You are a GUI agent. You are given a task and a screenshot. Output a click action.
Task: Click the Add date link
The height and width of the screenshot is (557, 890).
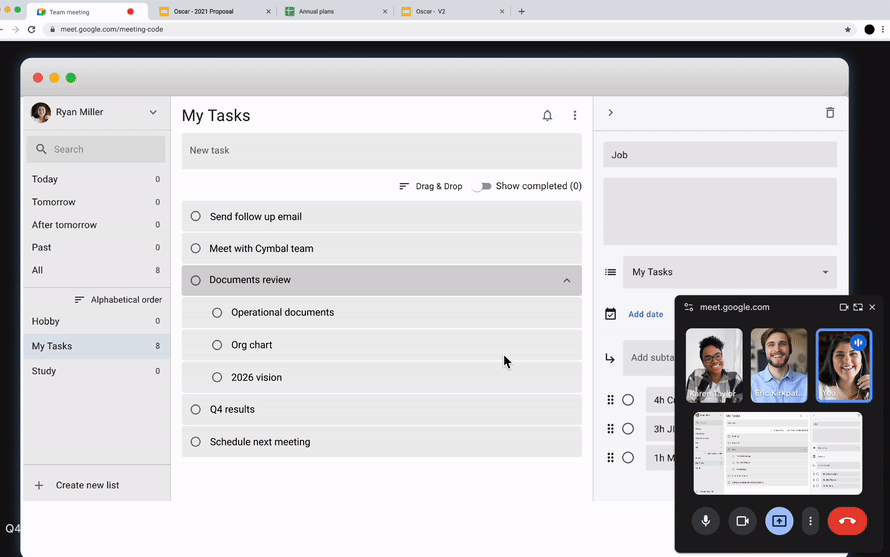pyautogui.click(x=645, y=314)
